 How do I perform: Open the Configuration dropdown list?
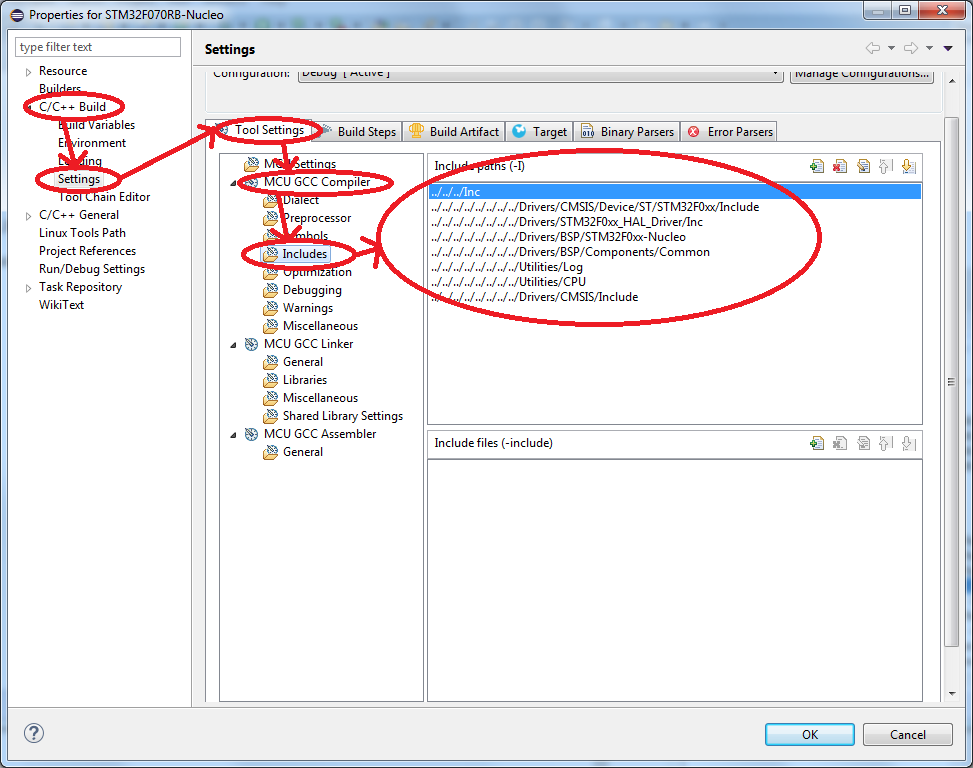click(776, 74)
